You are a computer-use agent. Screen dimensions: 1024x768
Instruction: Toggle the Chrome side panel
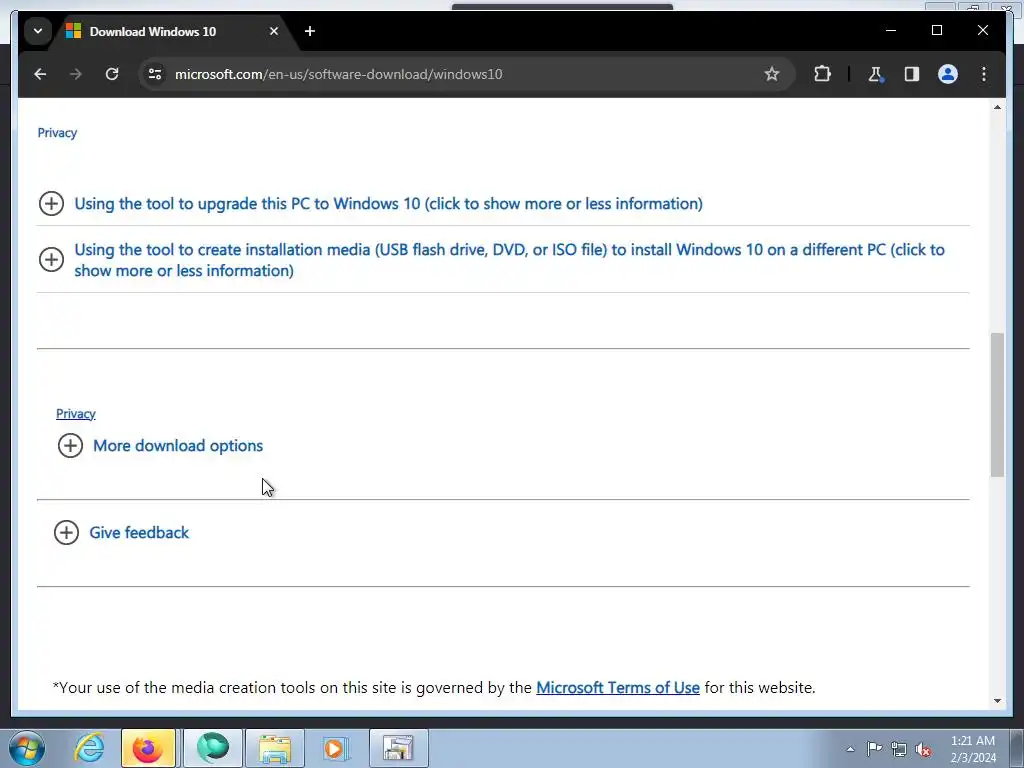912,74
